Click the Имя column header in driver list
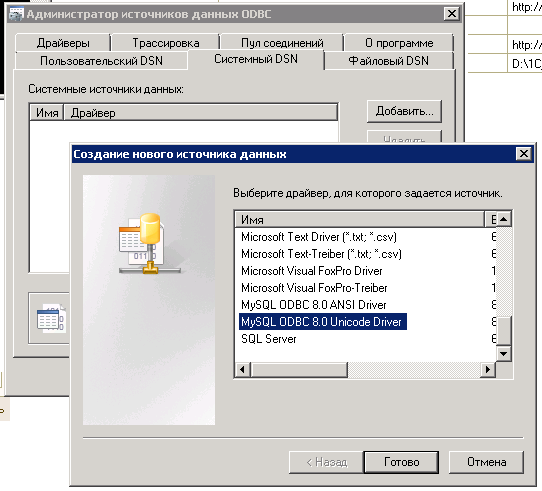Image resolution: width=542 pixels, height=491 pixels. 359,220
